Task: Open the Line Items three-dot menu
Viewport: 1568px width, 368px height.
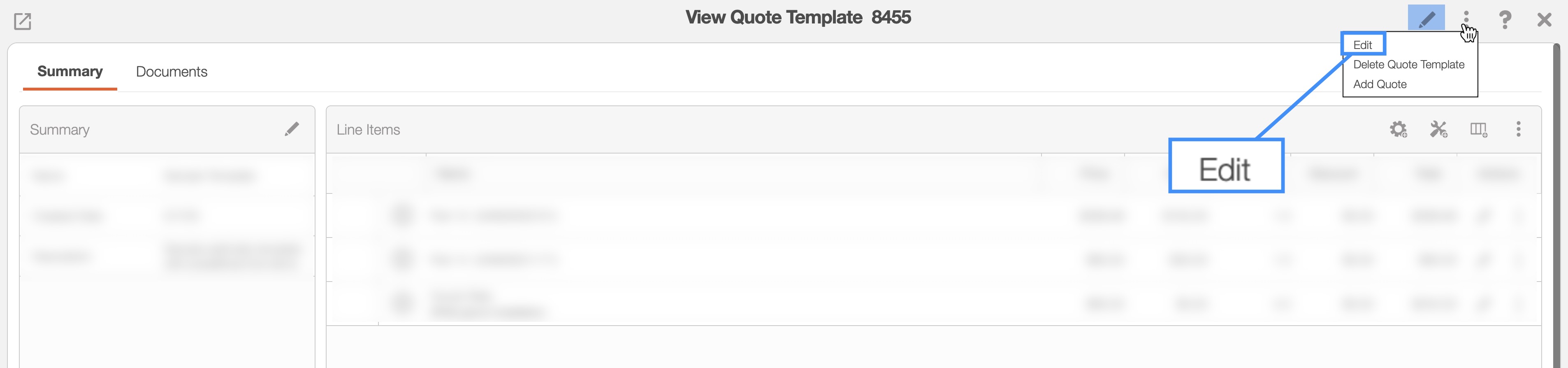Action: pos(1518,129)
